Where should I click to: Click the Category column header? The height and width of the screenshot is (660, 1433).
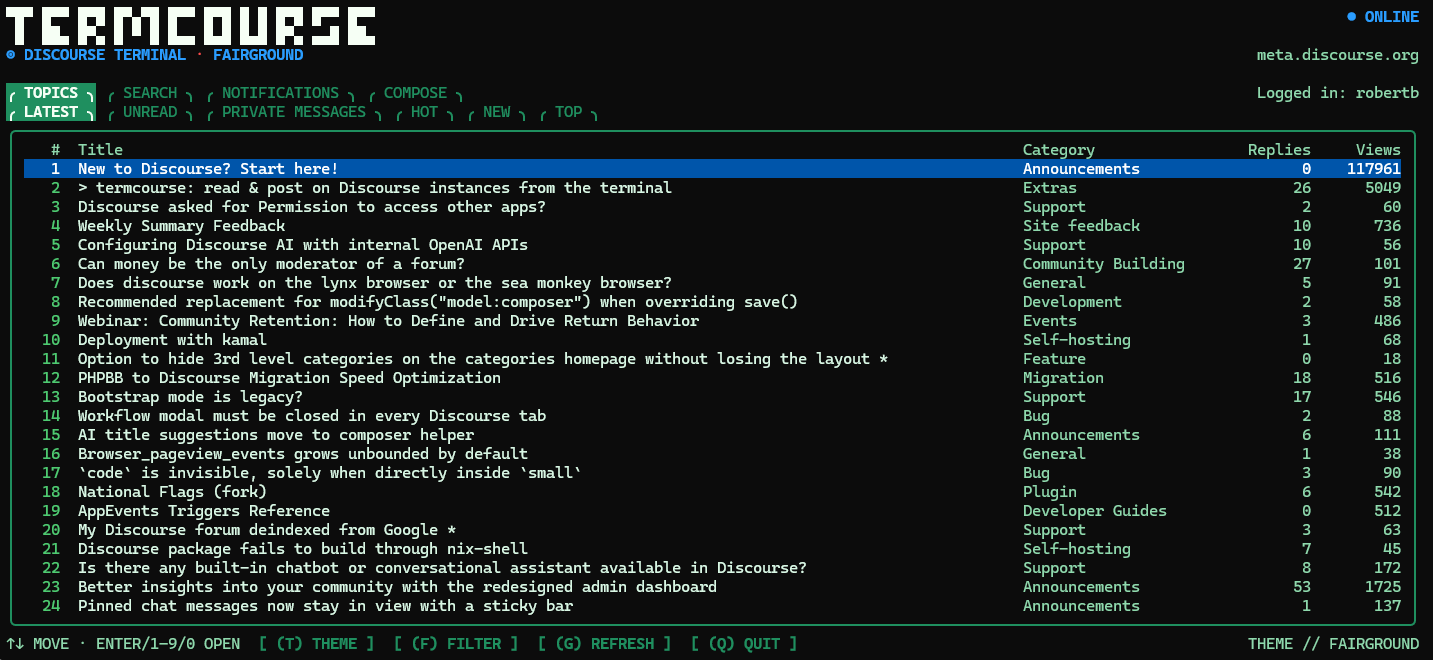(x=1059, y=150)
